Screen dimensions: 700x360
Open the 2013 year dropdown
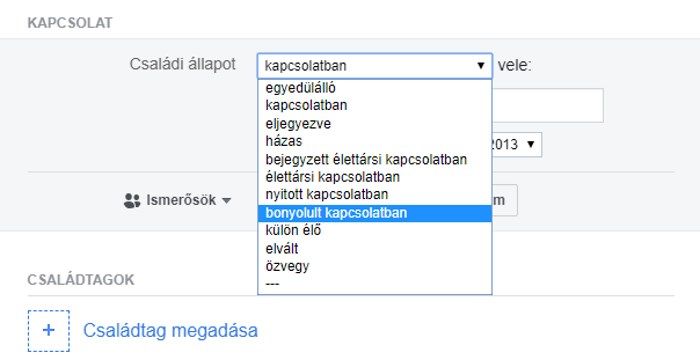pos(517,144)
